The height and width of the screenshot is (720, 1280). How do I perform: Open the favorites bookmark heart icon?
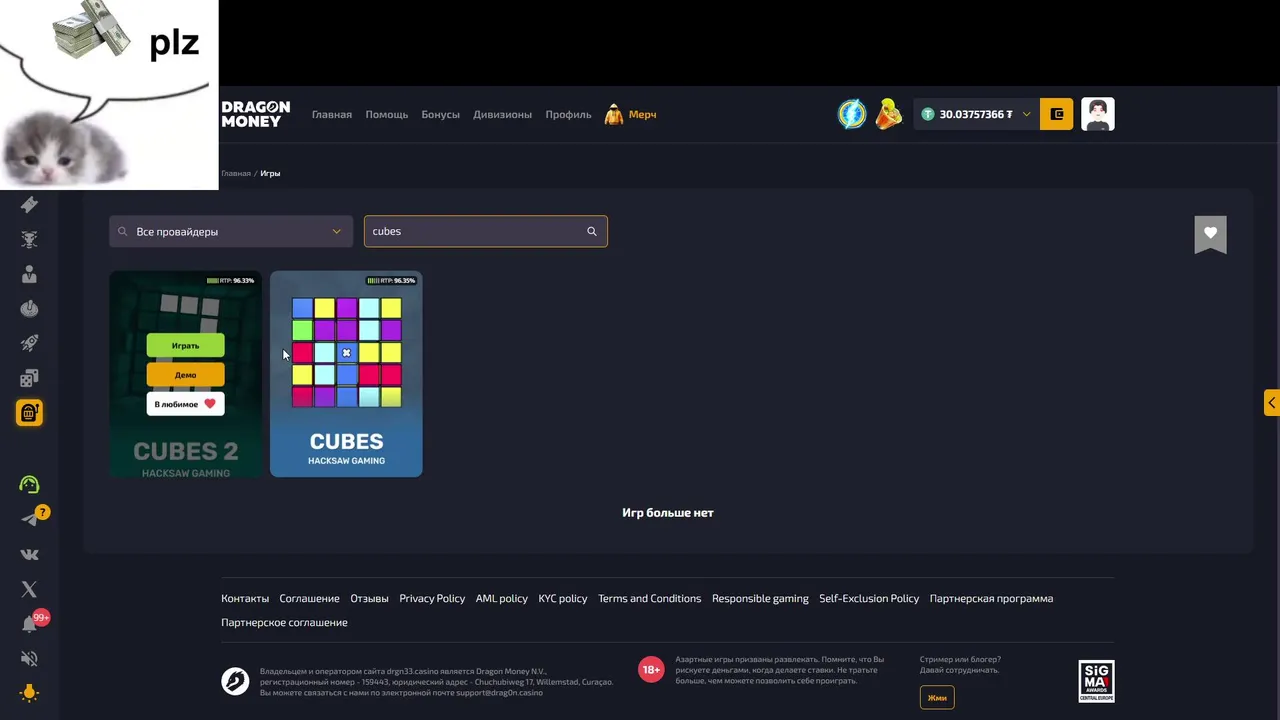tap(1210, 234)
